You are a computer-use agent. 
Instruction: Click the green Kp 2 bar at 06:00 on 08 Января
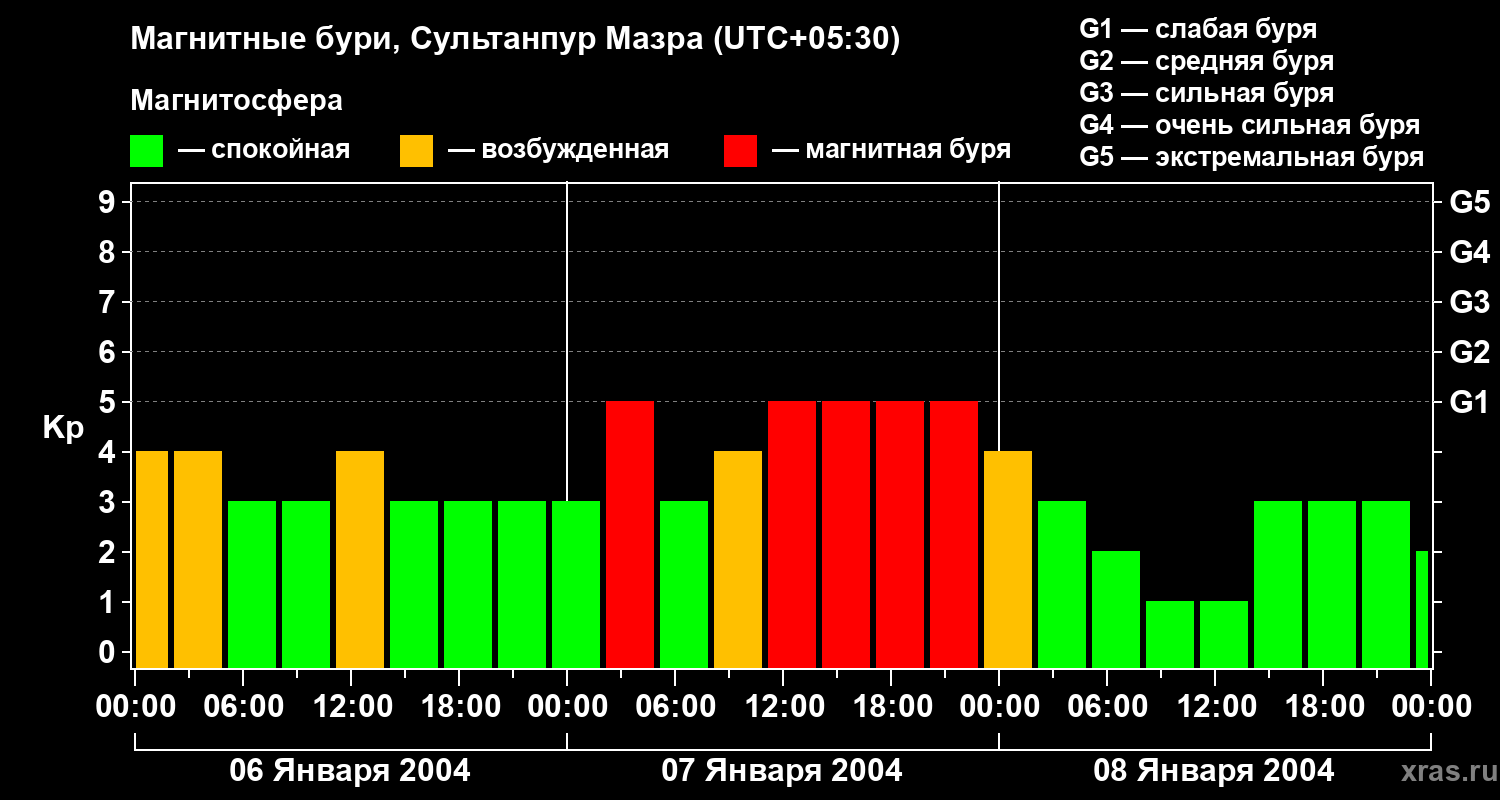point(1116,610)
